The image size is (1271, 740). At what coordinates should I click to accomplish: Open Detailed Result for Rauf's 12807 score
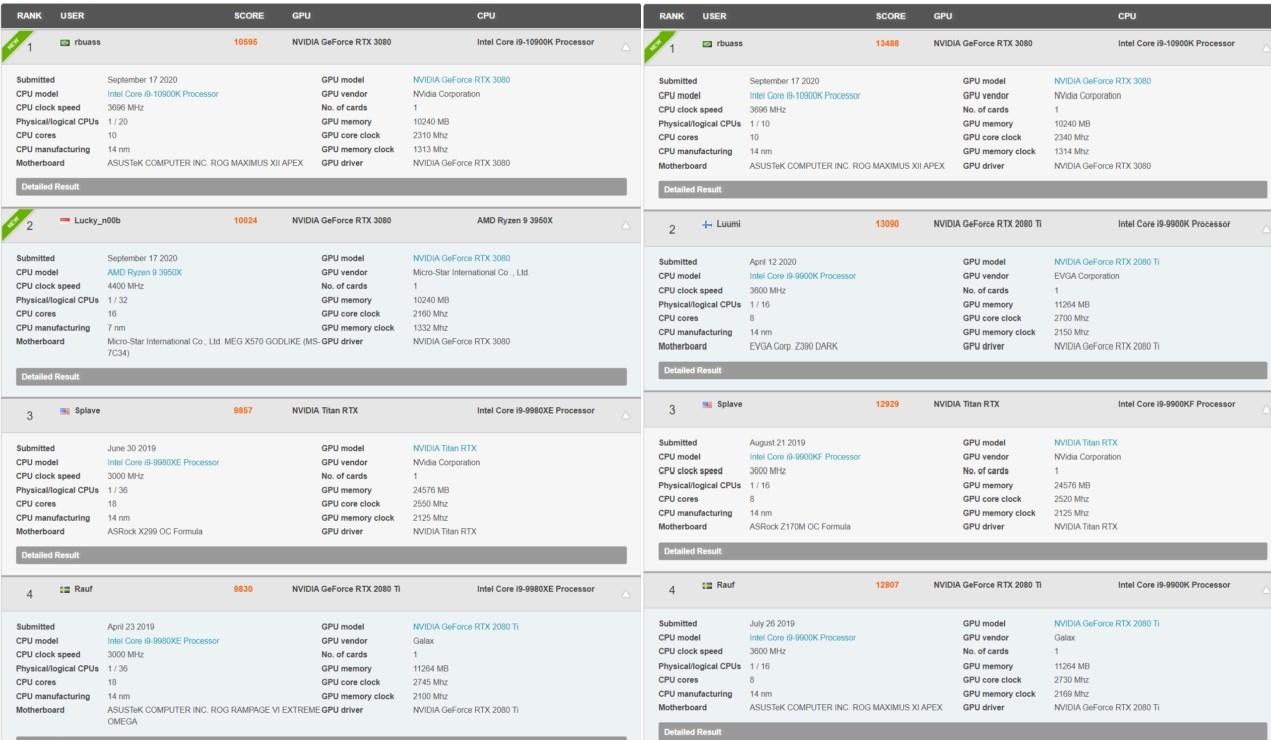pyautogui.click(x=962, y=732)
